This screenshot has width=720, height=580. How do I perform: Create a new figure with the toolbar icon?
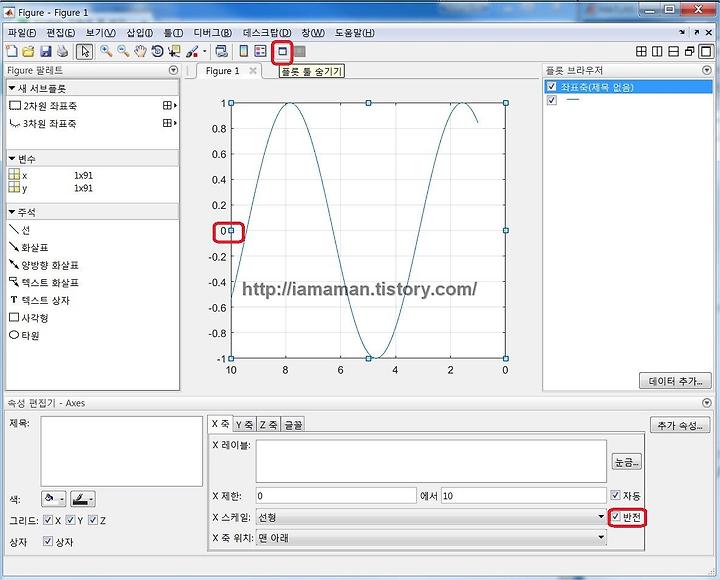click(x=11, y=51)
